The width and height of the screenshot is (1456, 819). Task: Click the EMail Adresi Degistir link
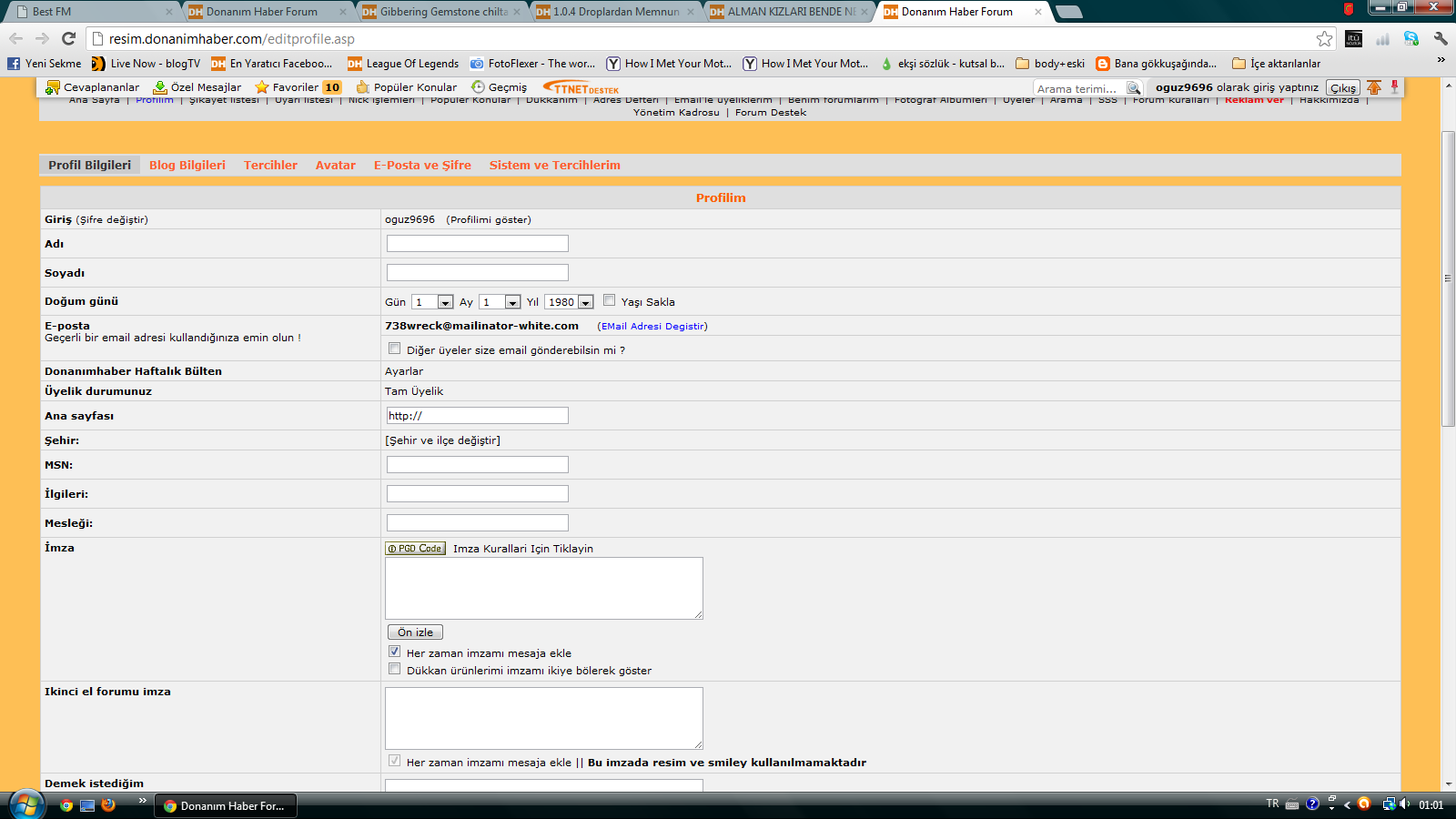coord(652,326)
